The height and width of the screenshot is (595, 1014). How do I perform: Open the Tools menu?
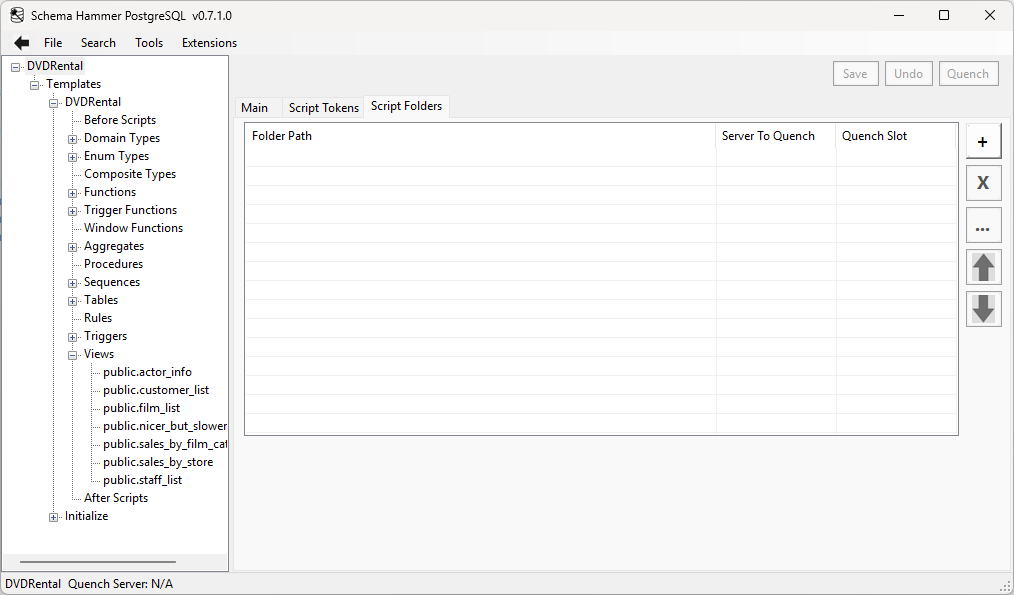(148, 42)
